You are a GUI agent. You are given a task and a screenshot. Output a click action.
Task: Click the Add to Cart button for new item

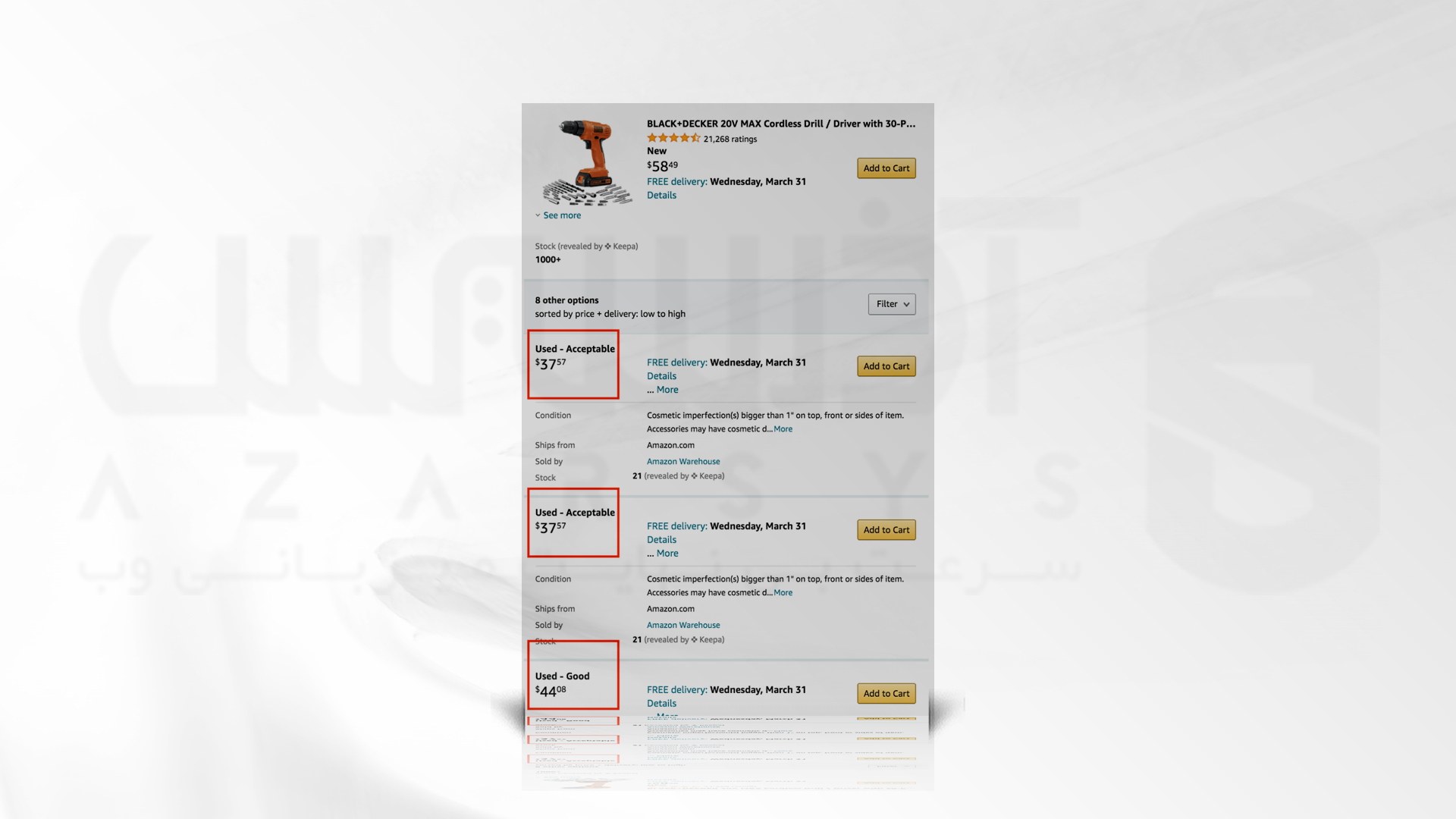point(886,167)
